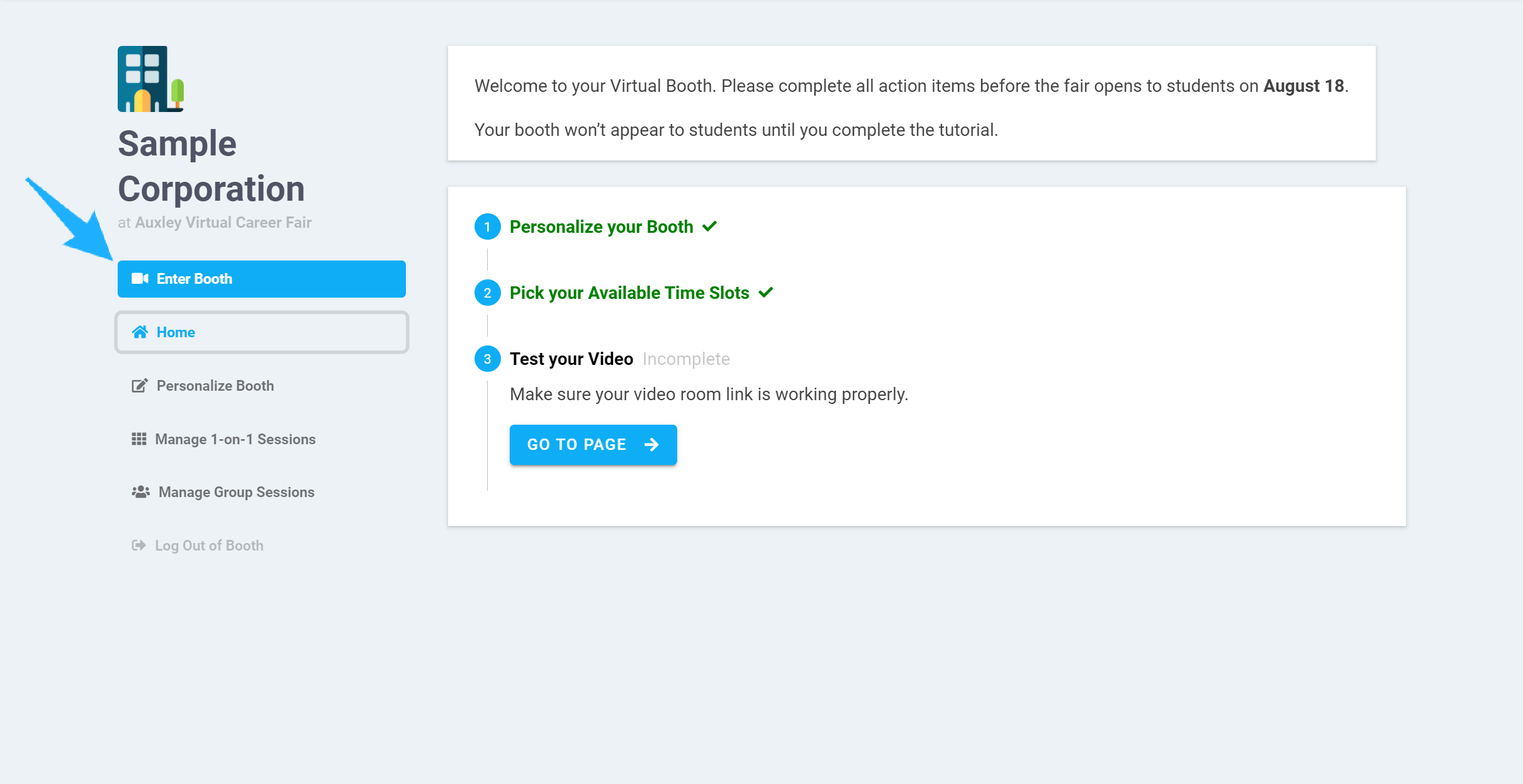The image size is (1523, 784).
Task: Click the green checkmark beside Personalize your Booth
Action: pyautogui.click(x=710, y=227)
